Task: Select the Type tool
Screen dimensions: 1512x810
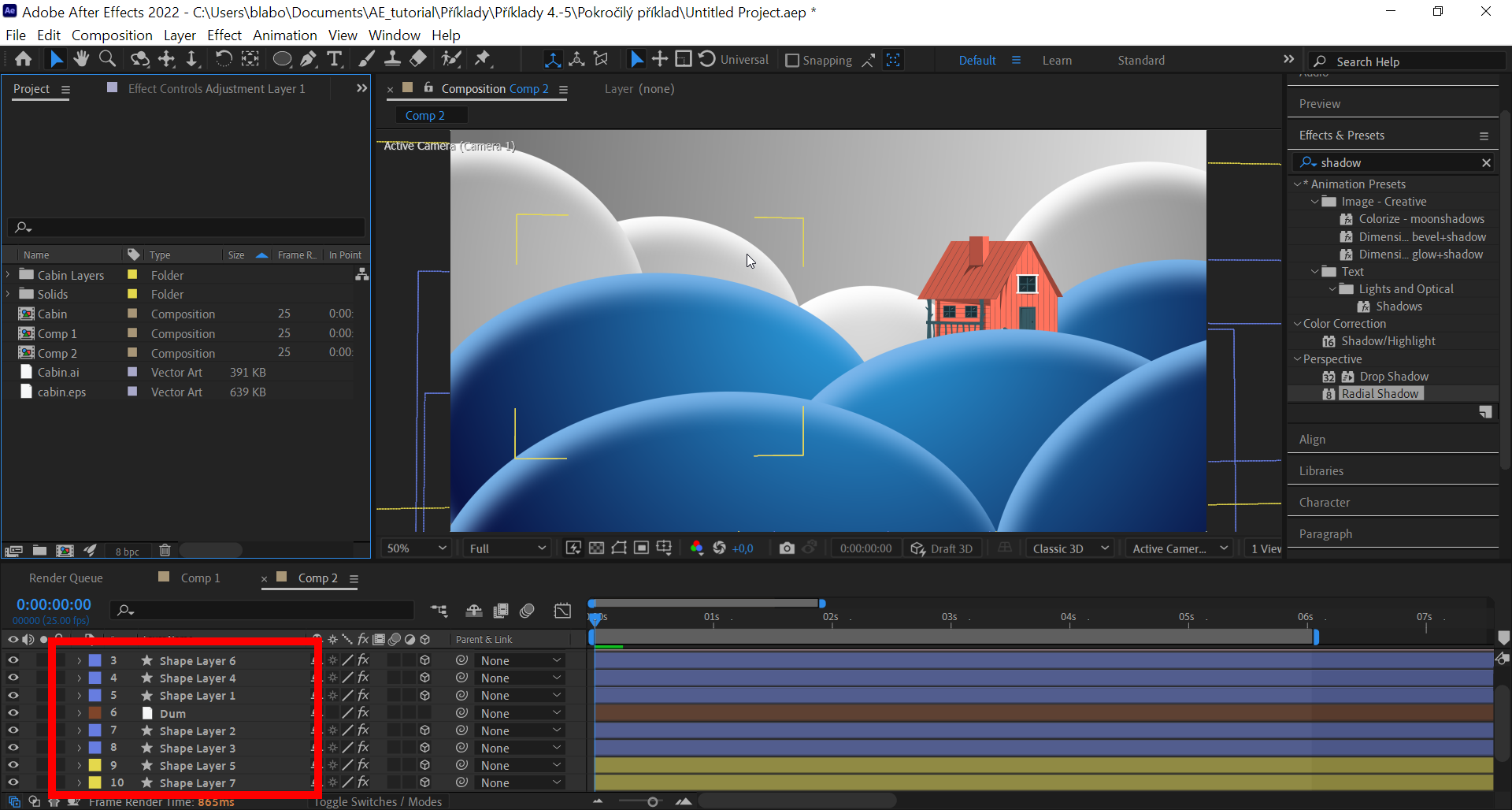Action: tap(335, 58)
